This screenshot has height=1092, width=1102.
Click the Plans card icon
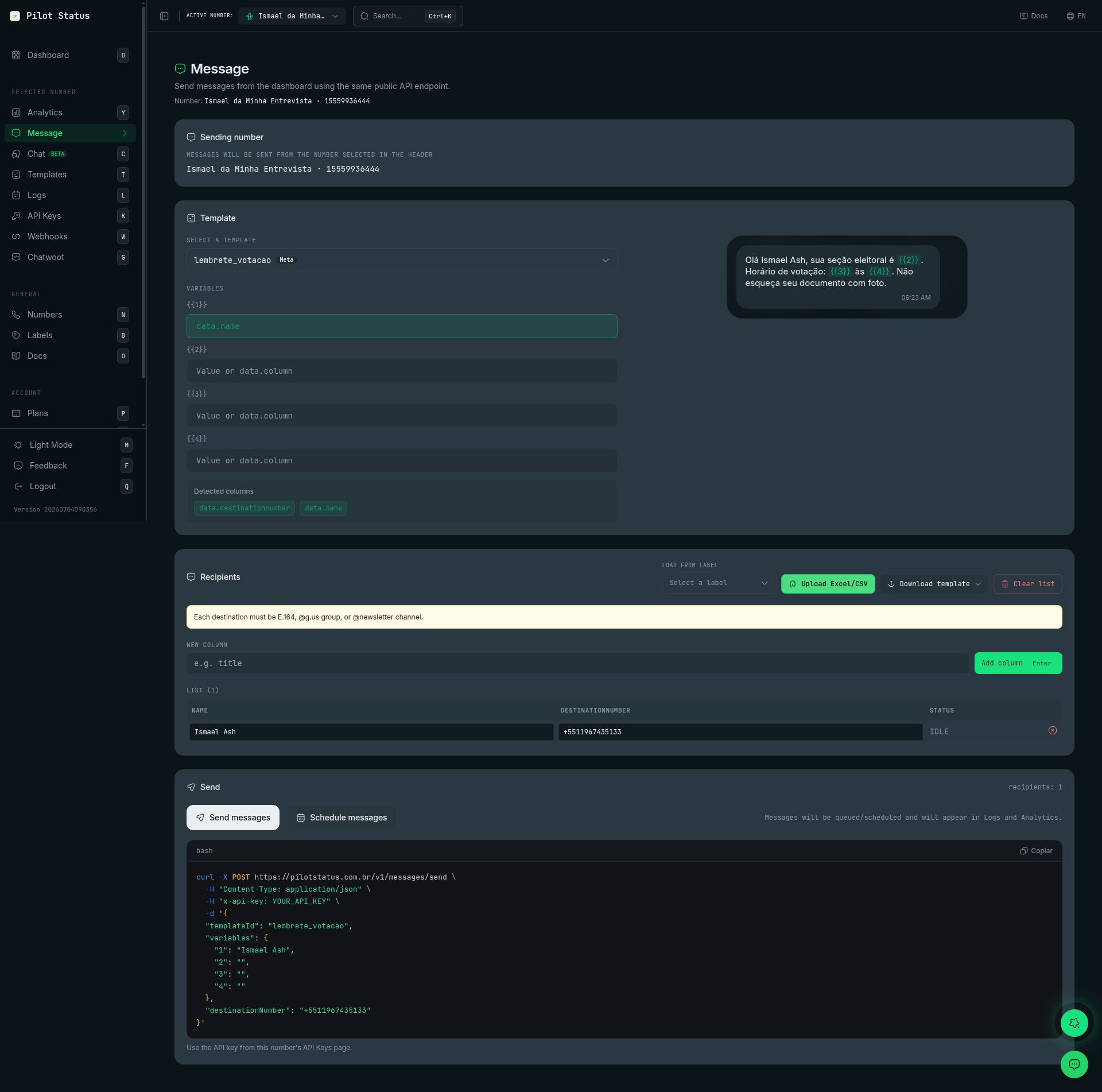pyautogui.click(x=16, y=413)
